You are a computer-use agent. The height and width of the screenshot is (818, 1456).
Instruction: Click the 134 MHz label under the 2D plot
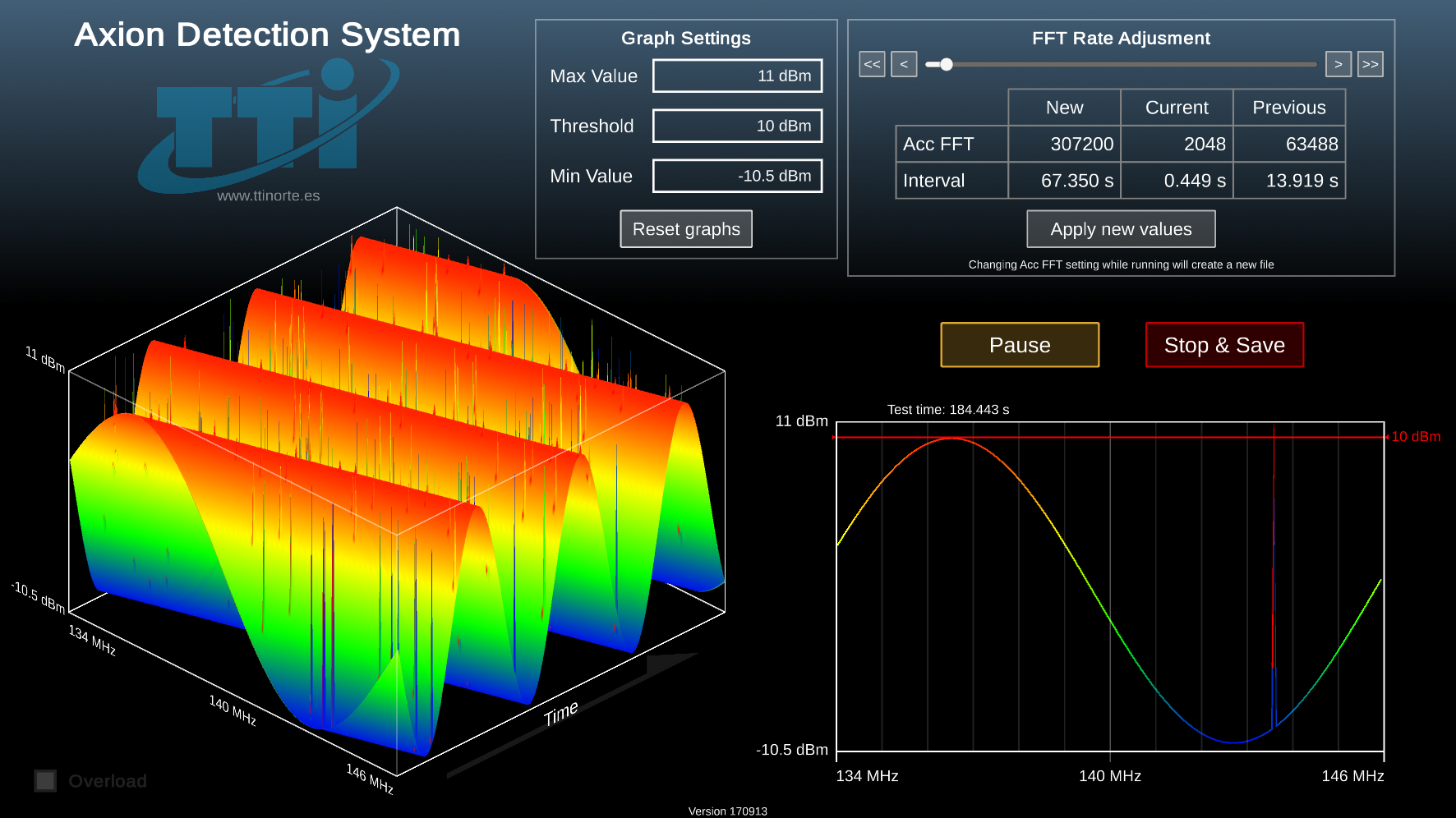point(867,776)
